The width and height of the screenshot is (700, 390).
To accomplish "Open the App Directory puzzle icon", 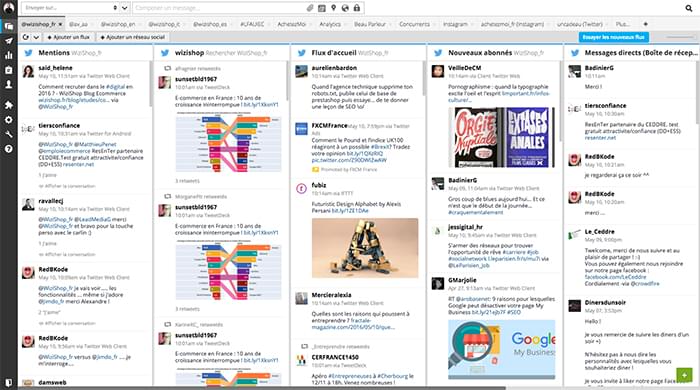I will pos(8,105).
